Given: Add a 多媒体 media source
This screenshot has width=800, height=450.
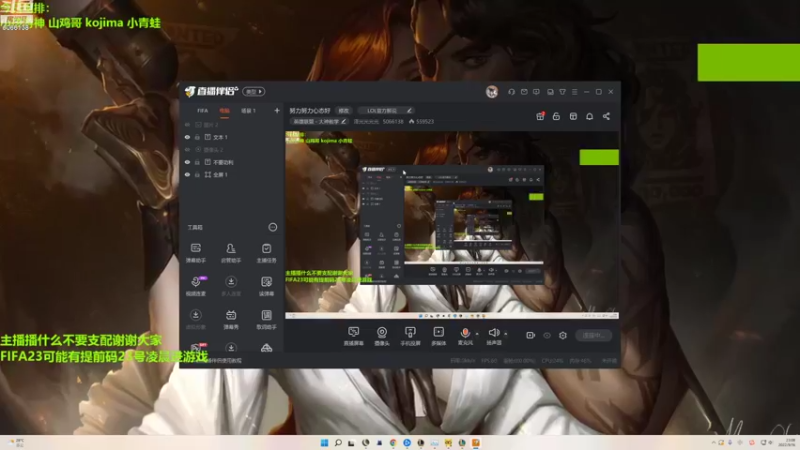Looking at the screenshot, I should [x=438, y=336].
